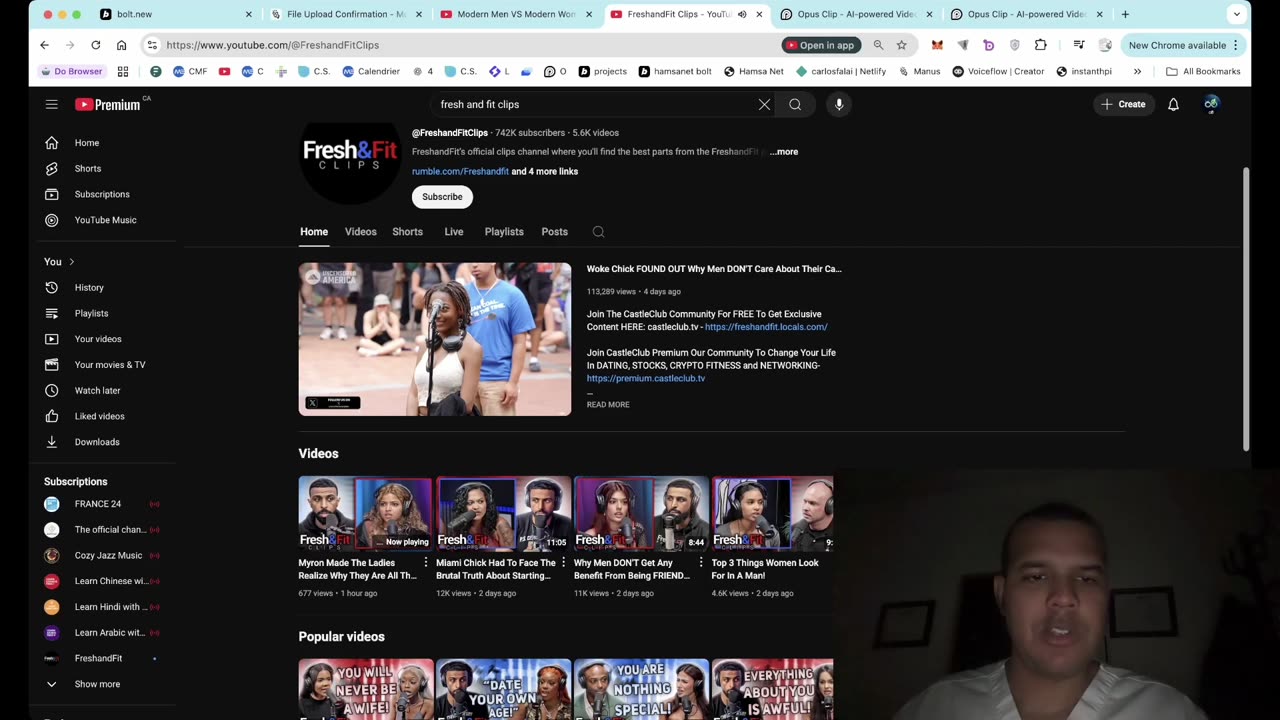The image size is (1280, 720).
Task: Click New Chrome available update button
Action: pyautogui.click(x=1184, y=45)
